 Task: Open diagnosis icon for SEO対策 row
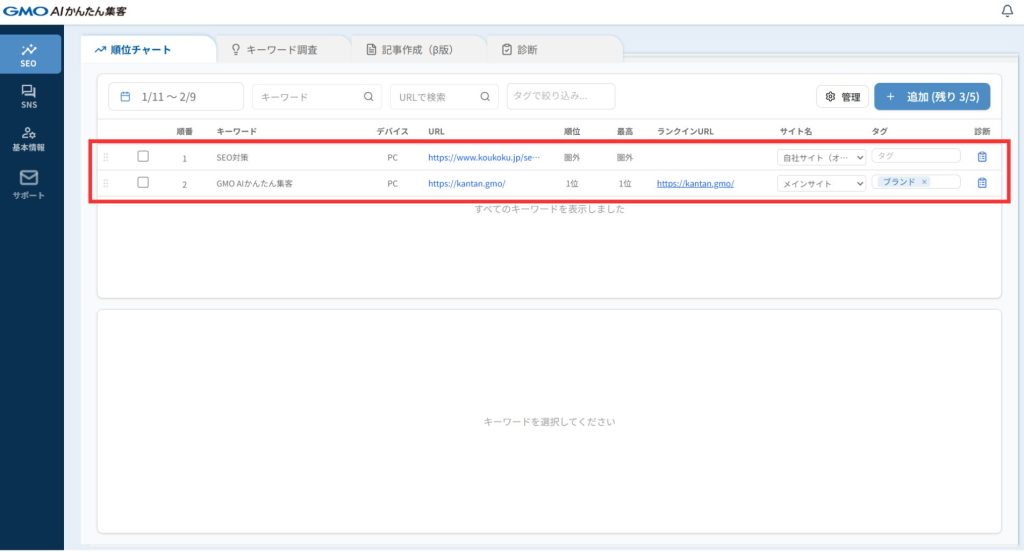[982, 157]
